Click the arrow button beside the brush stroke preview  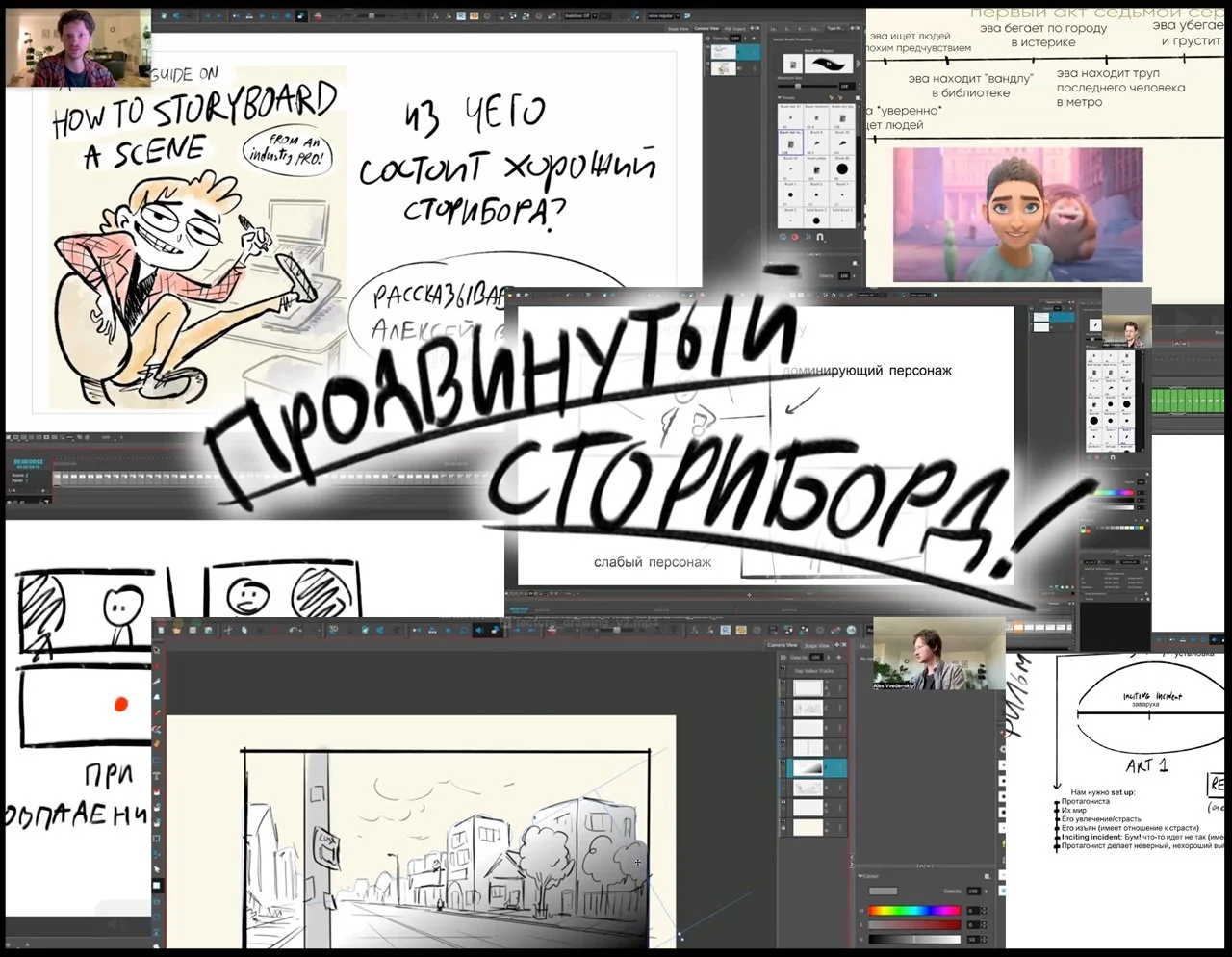[860, 62]
